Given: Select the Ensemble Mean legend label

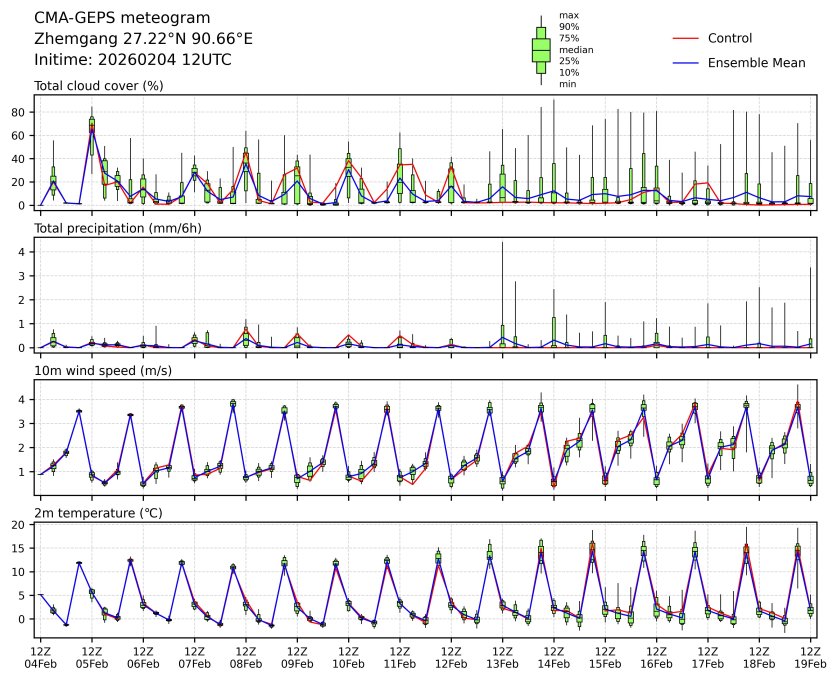Looking at the screenshot, I should [x=756, y=63].
